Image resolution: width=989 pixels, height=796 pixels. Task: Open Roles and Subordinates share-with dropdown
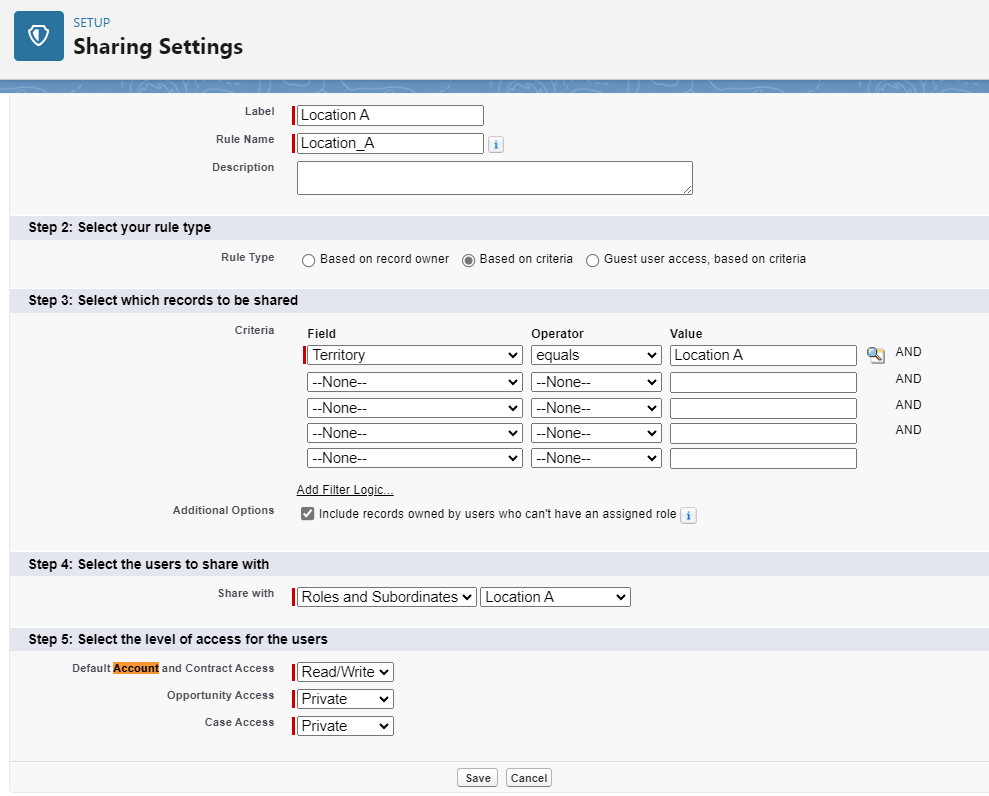pyautogui.click(x=387, y=597)
